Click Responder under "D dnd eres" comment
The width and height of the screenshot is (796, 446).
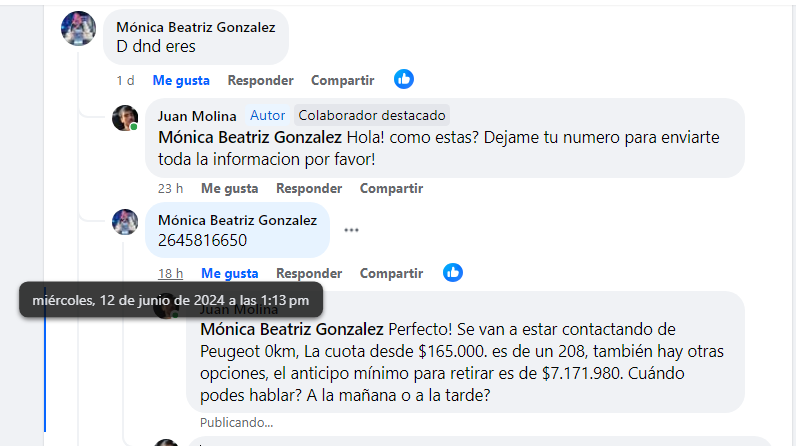[x=260, y=80]
